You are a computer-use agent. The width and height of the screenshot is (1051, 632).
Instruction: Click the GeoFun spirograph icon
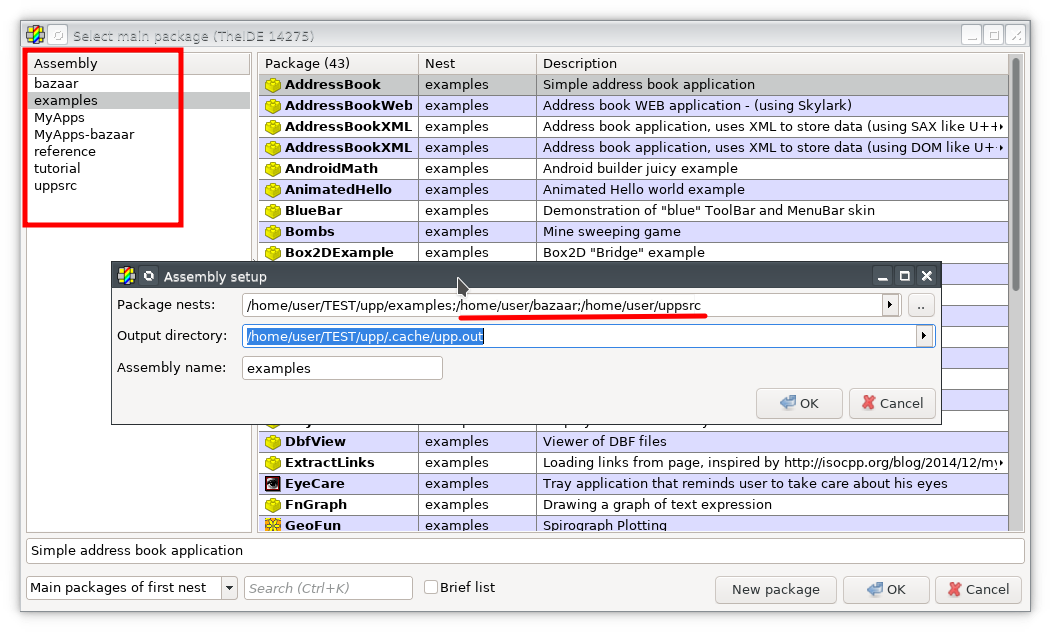tap(273, 525)
